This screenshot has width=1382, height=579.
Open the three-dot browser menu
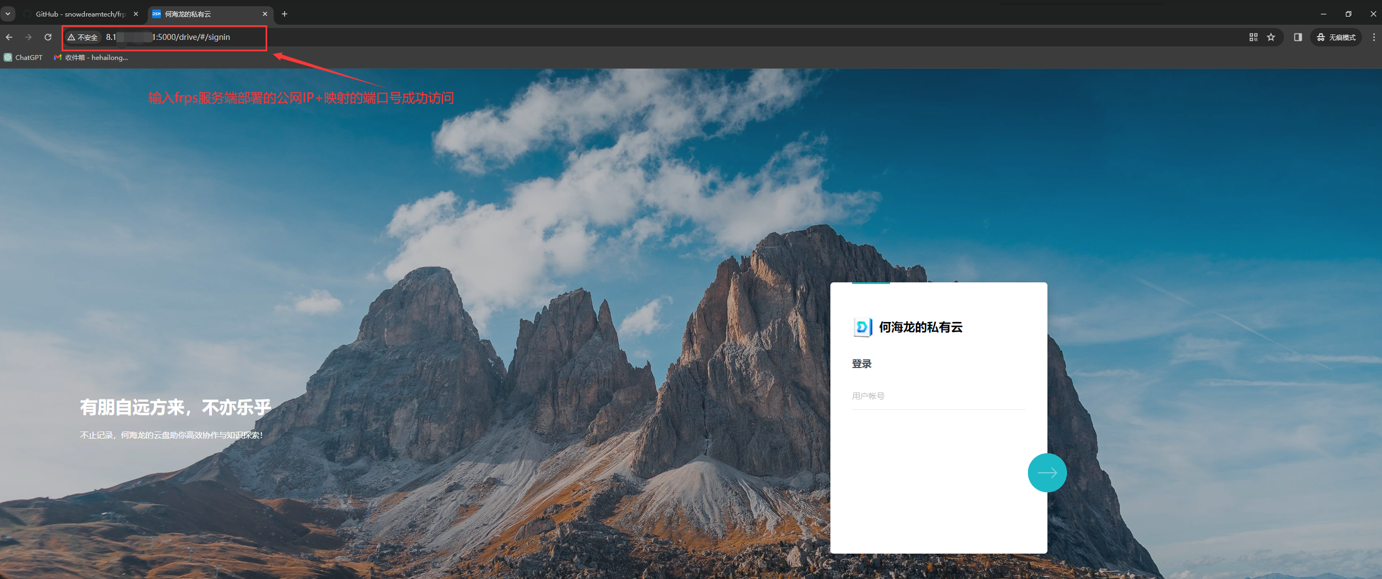pos(1373,37)
